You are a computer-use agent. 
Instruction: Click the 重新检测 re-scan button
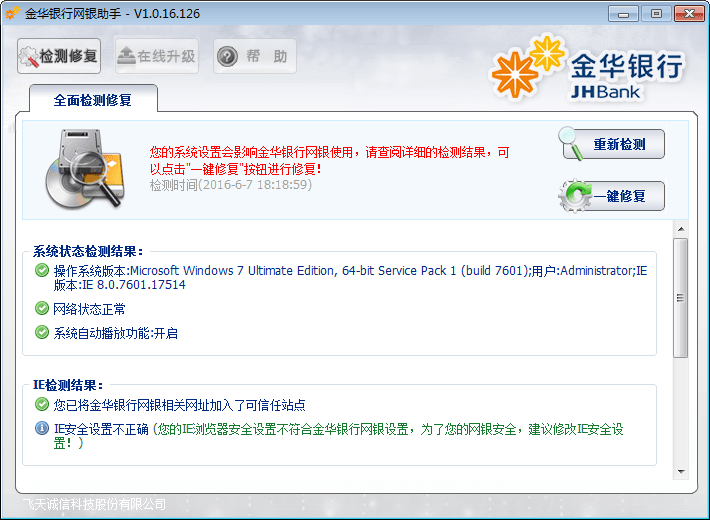coord(613,144)
